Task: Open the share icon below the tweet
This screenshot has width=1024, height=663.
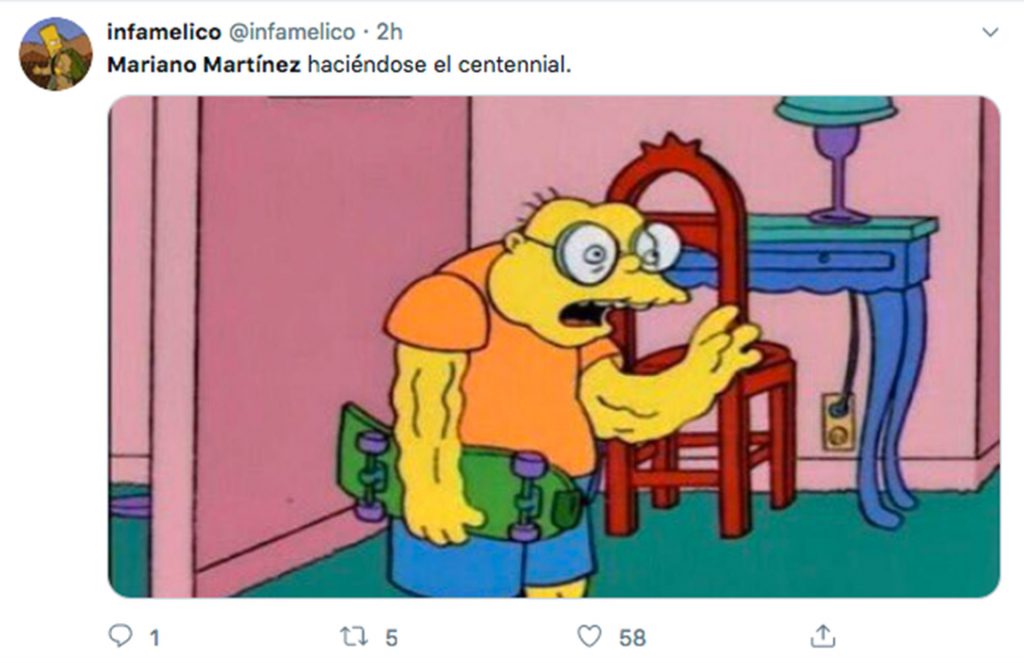Action: [x=823, y=636]
